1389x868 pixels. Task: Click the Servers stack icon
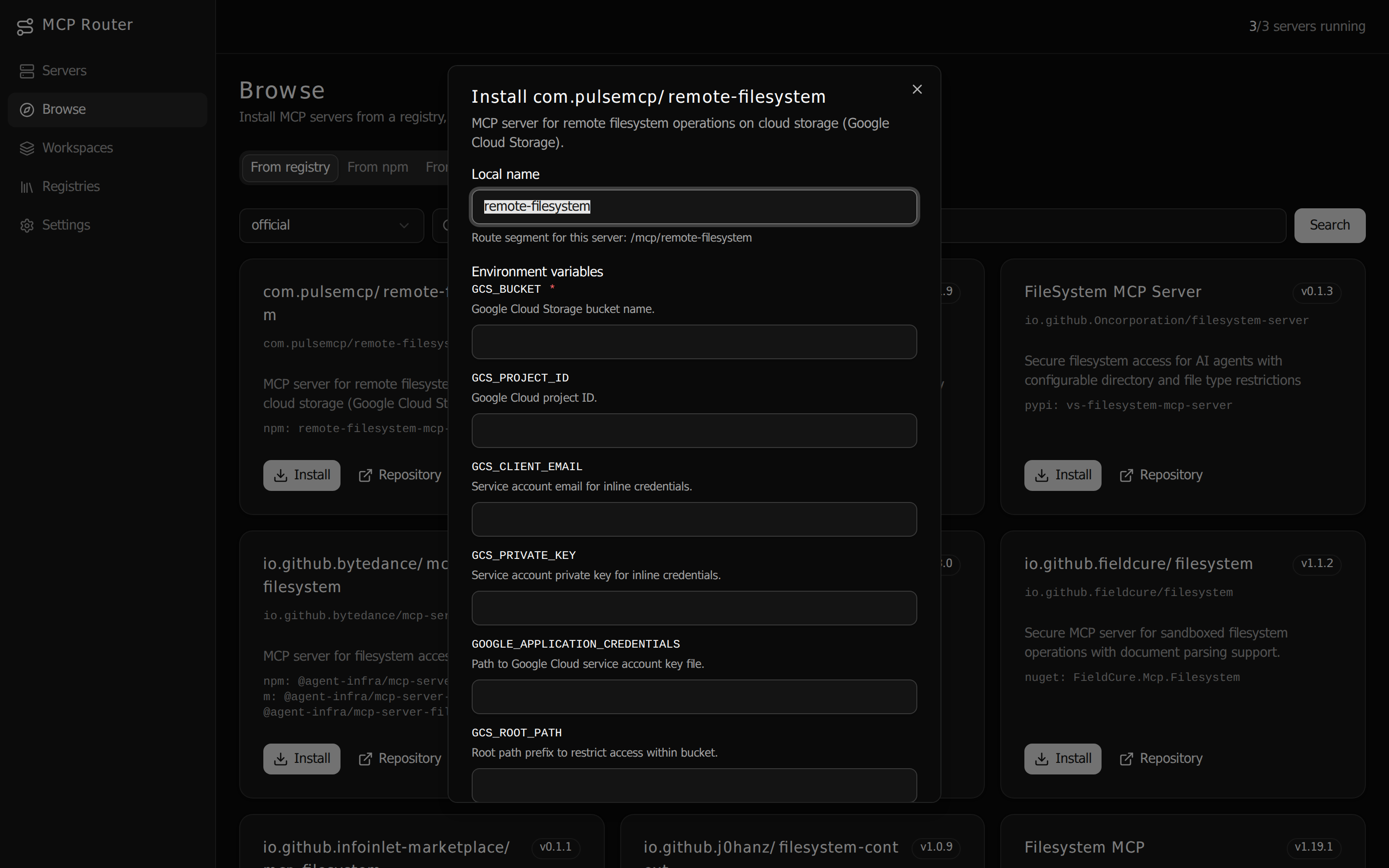(27, 71)
